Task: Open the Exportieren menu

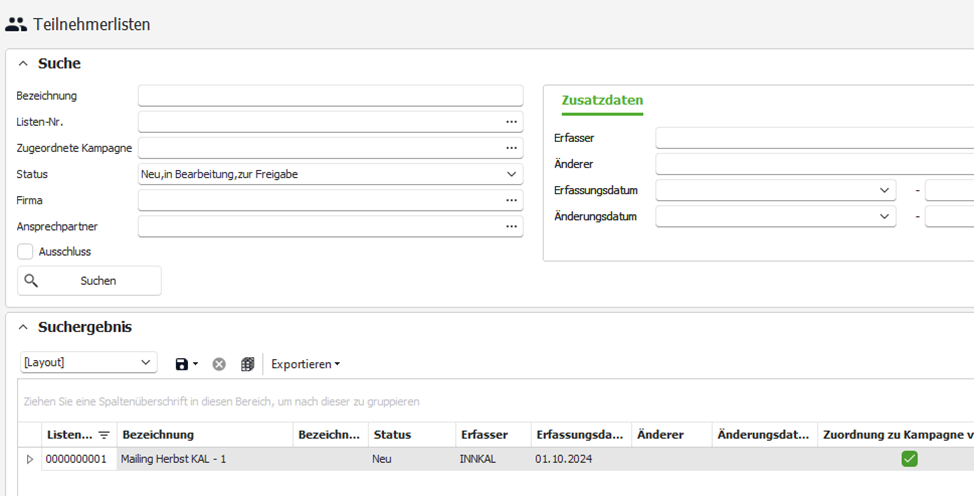Action: 306,364
